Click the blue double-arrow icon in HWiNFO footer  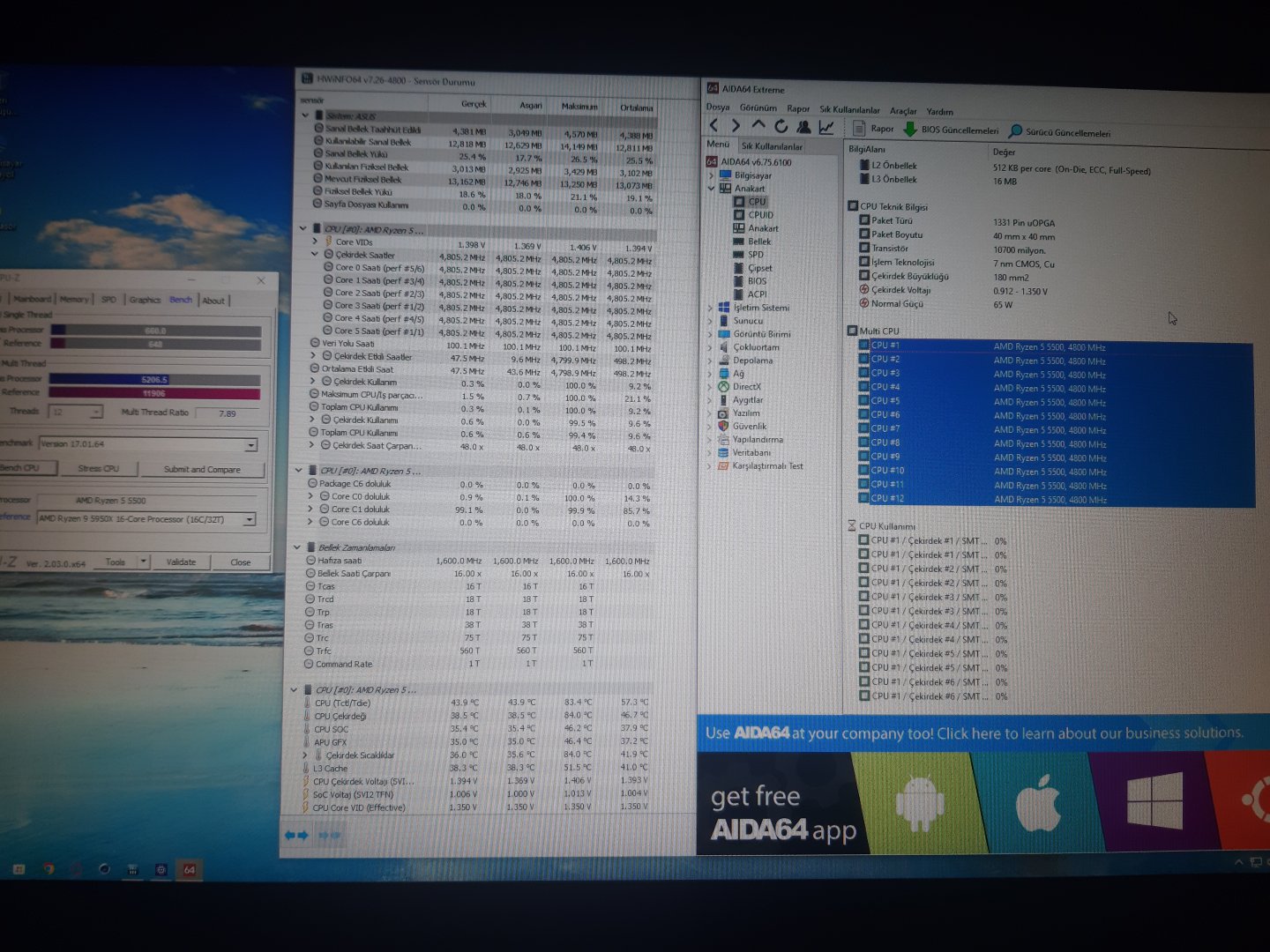click(x=296, y=835)
